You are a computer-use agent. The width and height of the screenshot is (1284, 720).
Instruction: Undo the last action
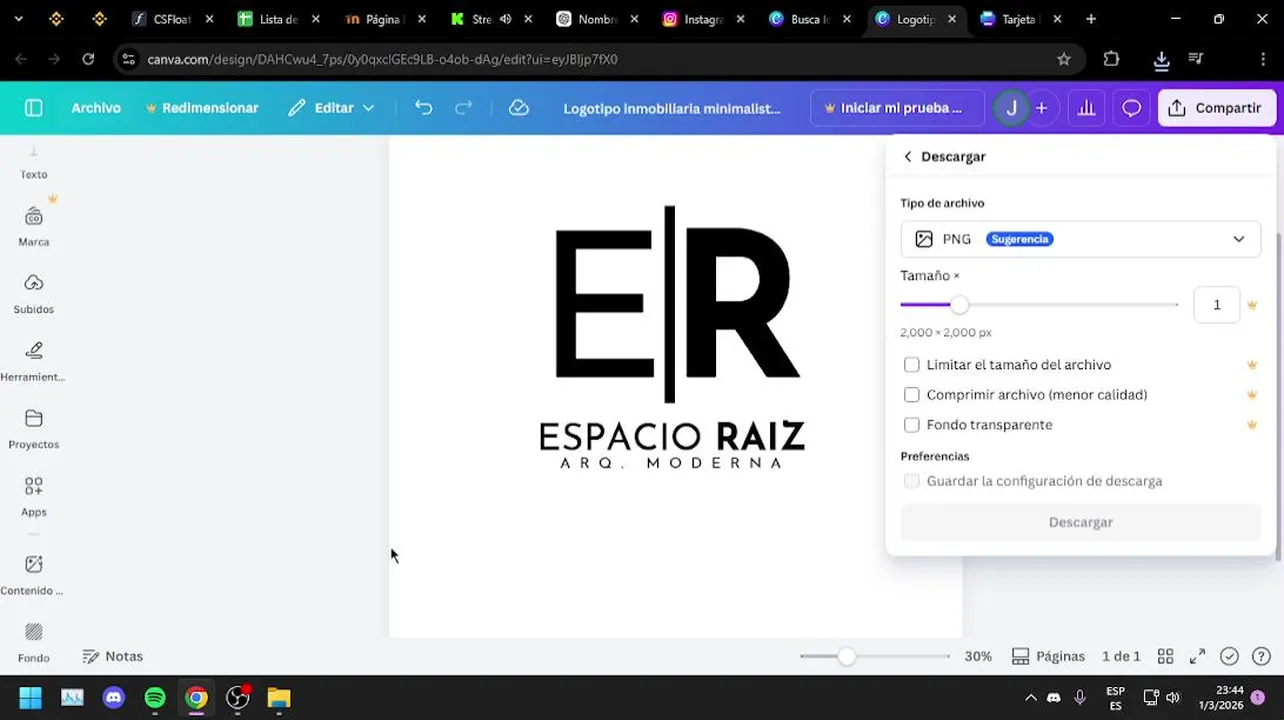[423, 108]
